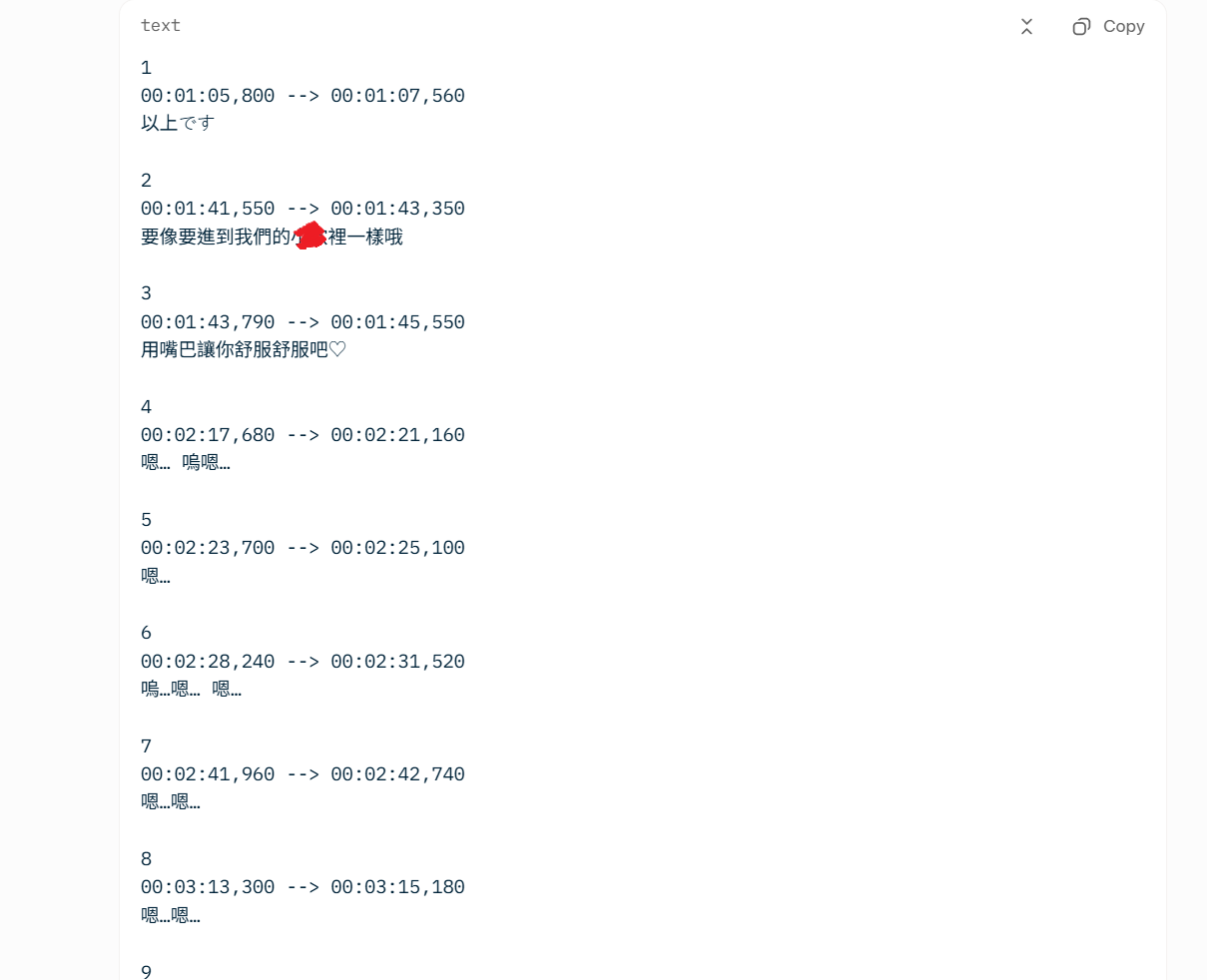Click the heart symbol ending subtitle 3
Viewport: 1207px width, 980px height.
coord(337,349)
